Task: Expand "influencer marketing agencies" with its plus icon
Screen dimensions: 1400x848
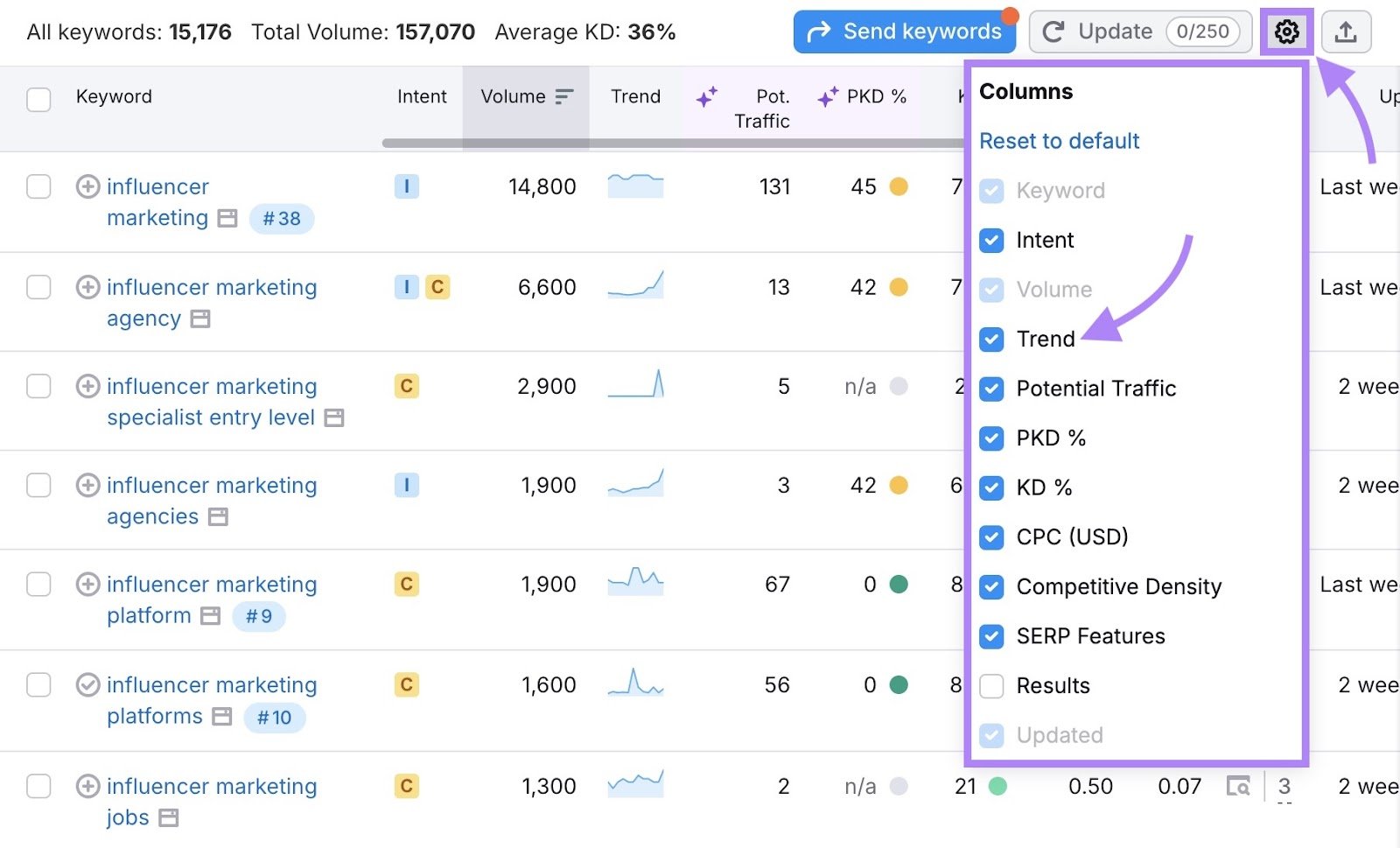Action: (87, 485)
